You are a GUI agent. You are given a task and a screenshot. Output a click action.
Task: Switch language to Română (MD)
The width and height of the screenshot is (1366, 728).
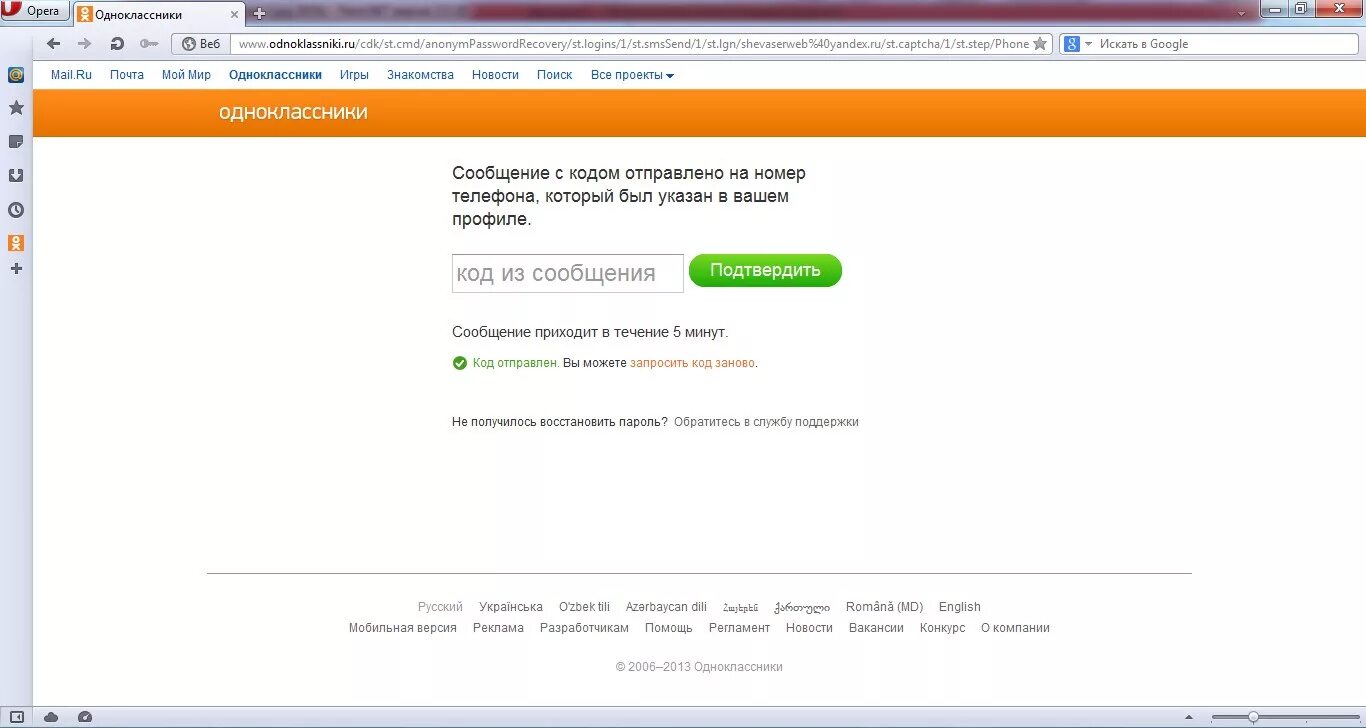click(x=884, y=607)
